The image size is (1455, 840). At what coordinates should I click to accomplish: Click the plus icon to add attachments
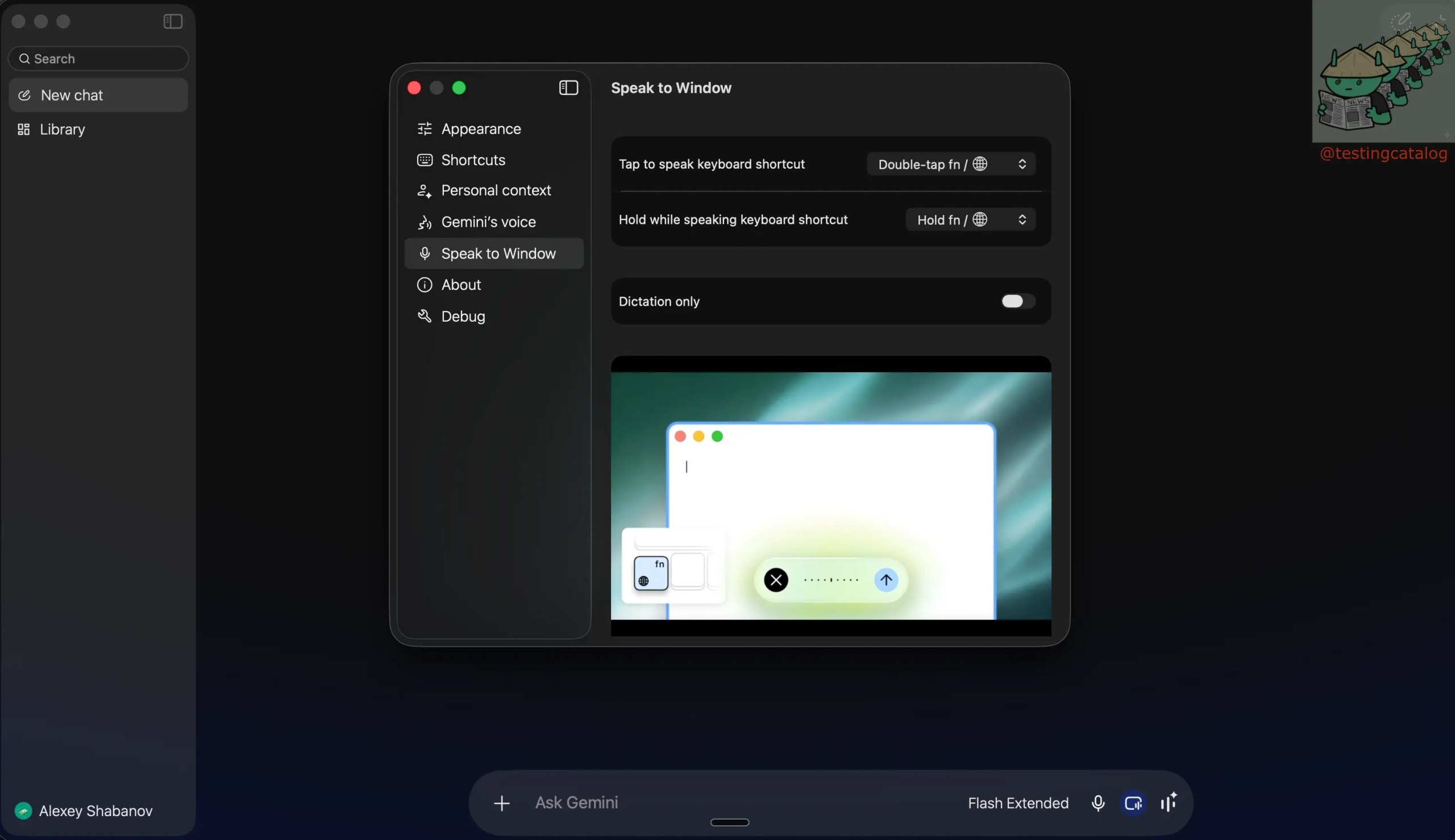pyautogui.click(x=501, y=803)
